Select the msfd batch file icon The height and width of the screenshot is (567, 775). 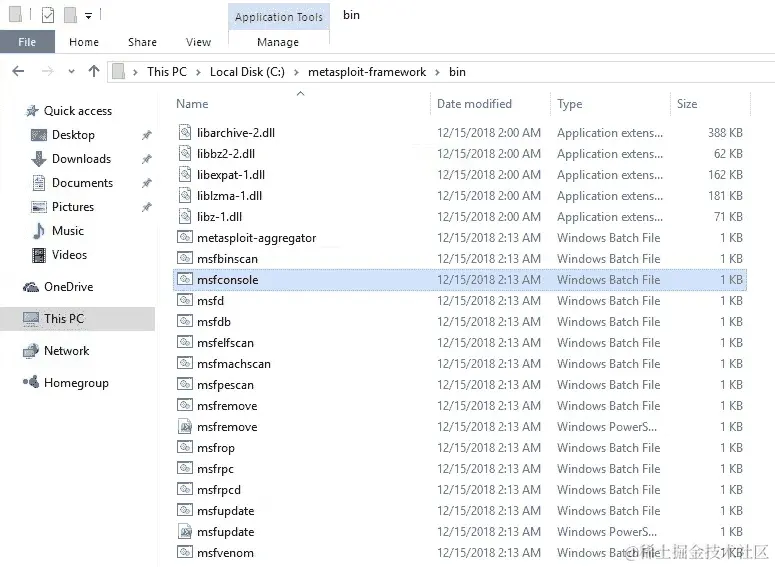coord(185,300)
